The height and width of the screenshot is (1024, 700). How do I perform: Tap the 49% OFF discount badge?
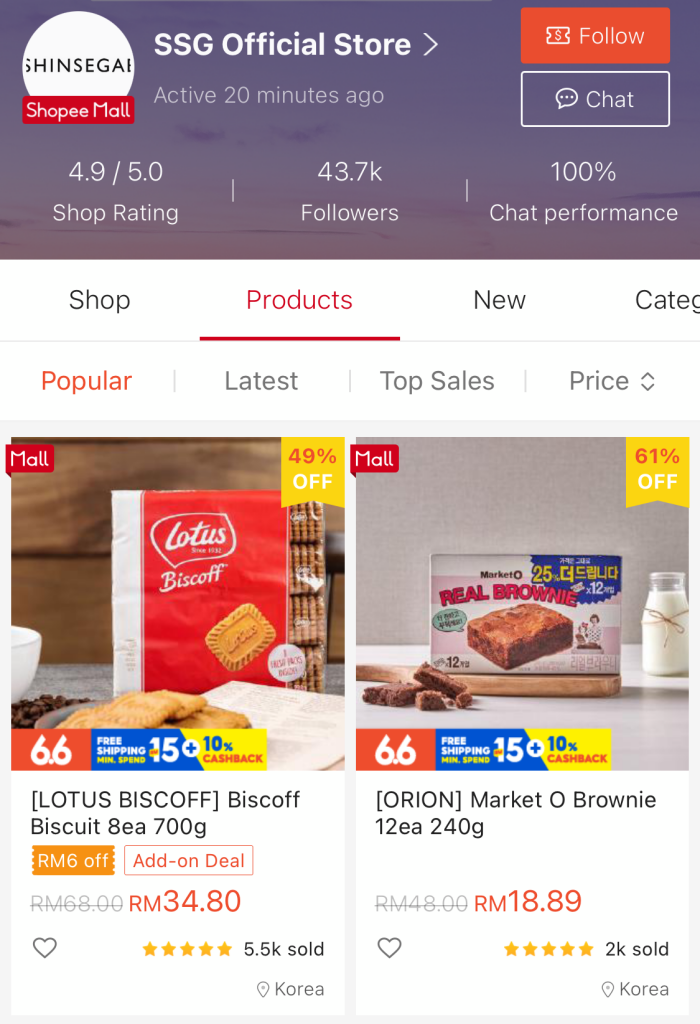(312, 469)
